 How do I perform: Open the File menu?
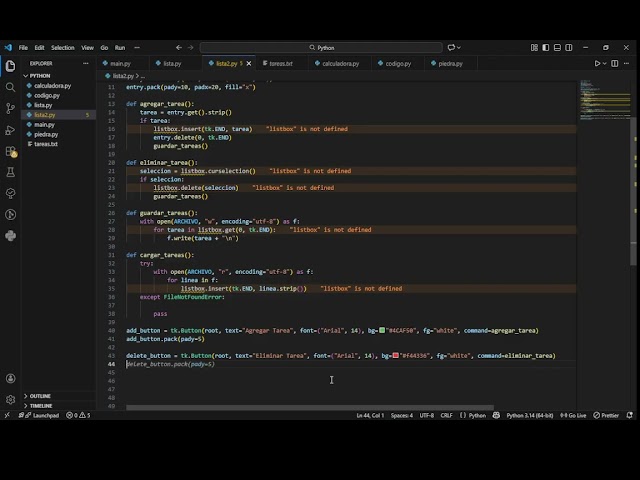pyautogui.click(x=23, y=47)
